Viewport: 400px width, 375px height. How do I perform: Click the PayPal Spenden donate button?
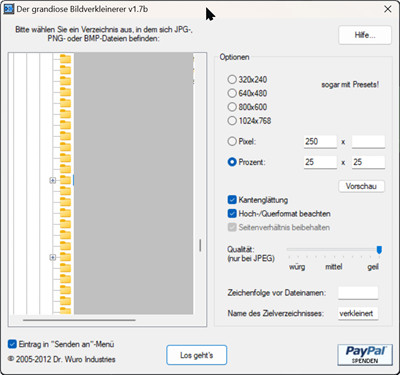pos(365,355)
